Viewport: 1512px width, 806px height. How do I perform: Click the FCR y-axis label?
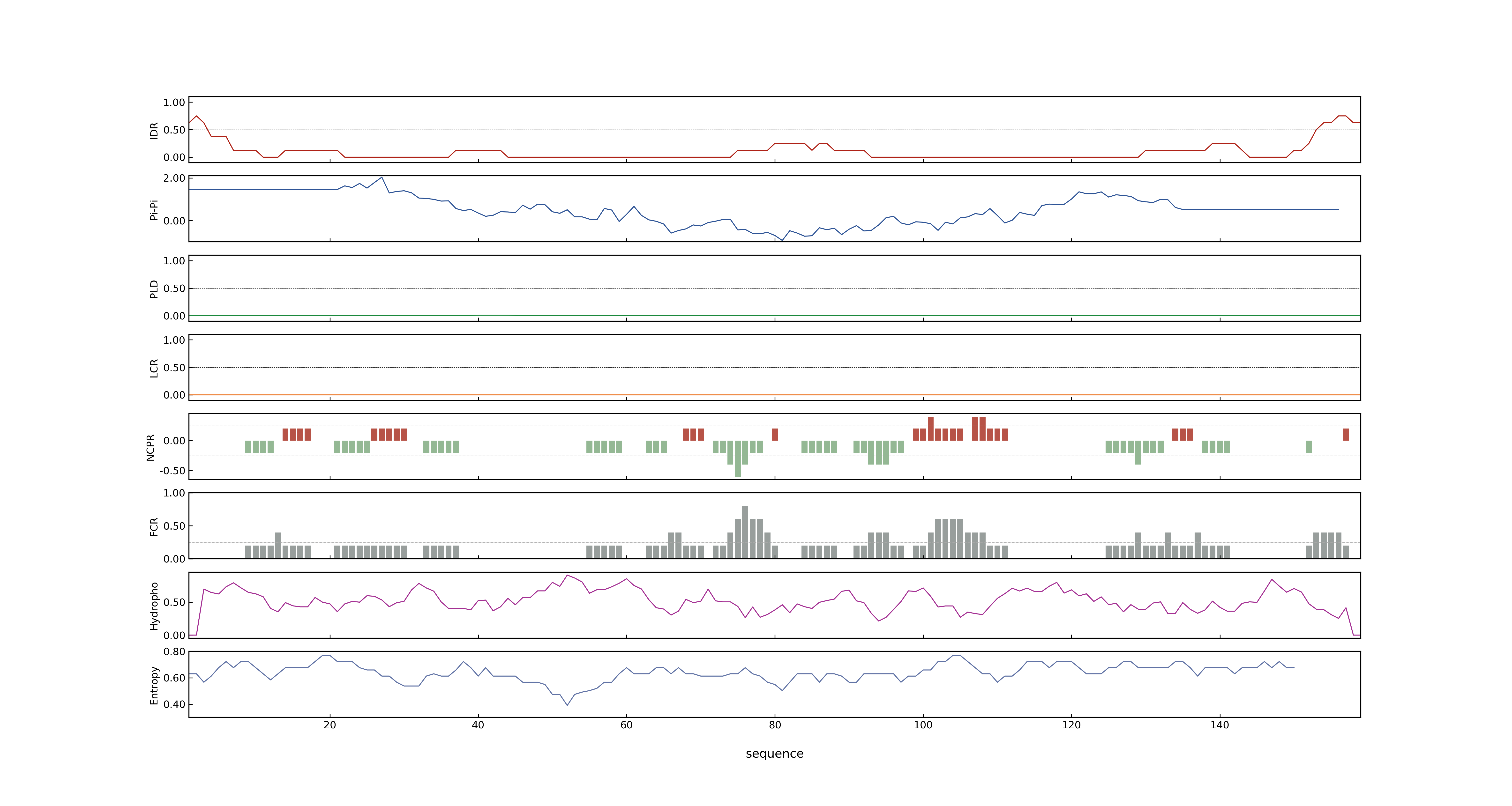[x=154, y=526]
